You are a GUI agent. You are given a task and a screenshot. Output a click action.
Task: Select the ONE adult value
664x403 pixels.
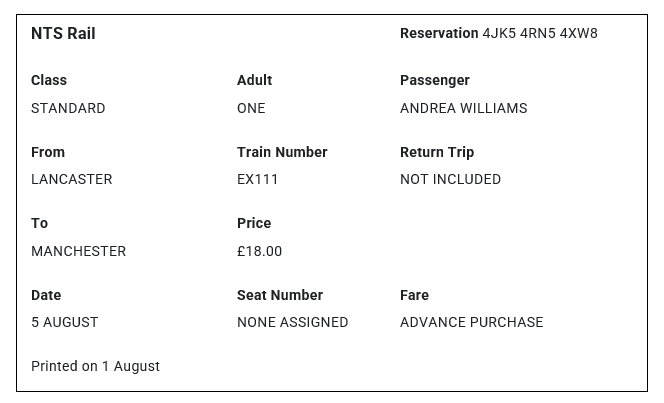(x=251, y=108)
